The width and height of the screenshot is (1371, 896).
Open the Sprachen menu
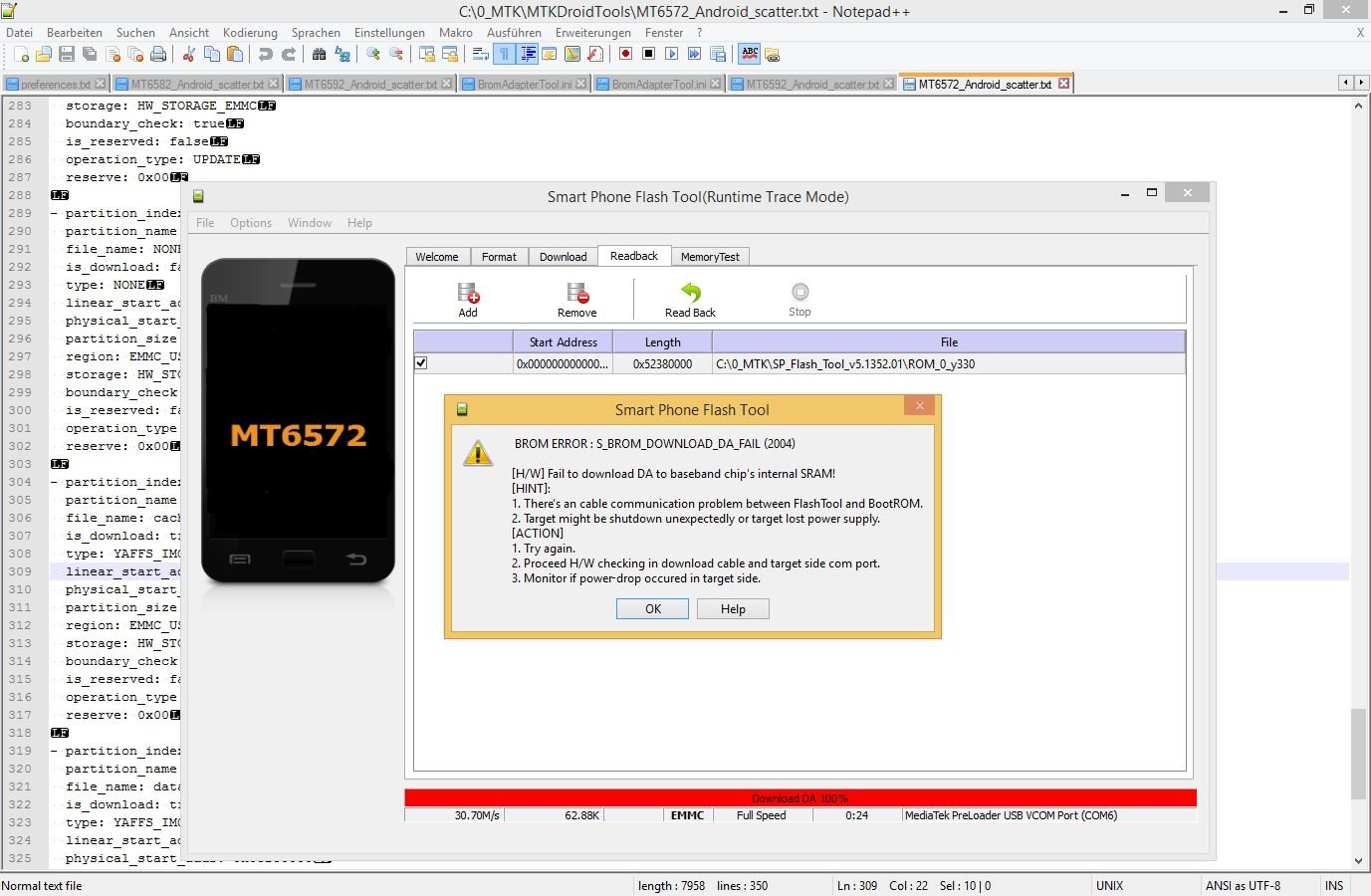[316, 33]
